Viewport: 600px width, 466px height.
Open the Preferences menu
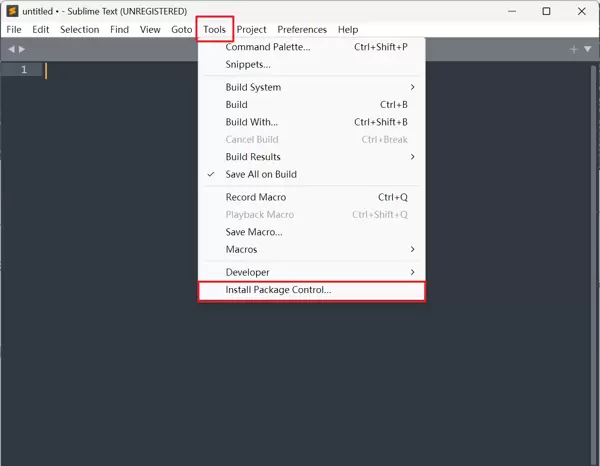click(x=302, y=30)
